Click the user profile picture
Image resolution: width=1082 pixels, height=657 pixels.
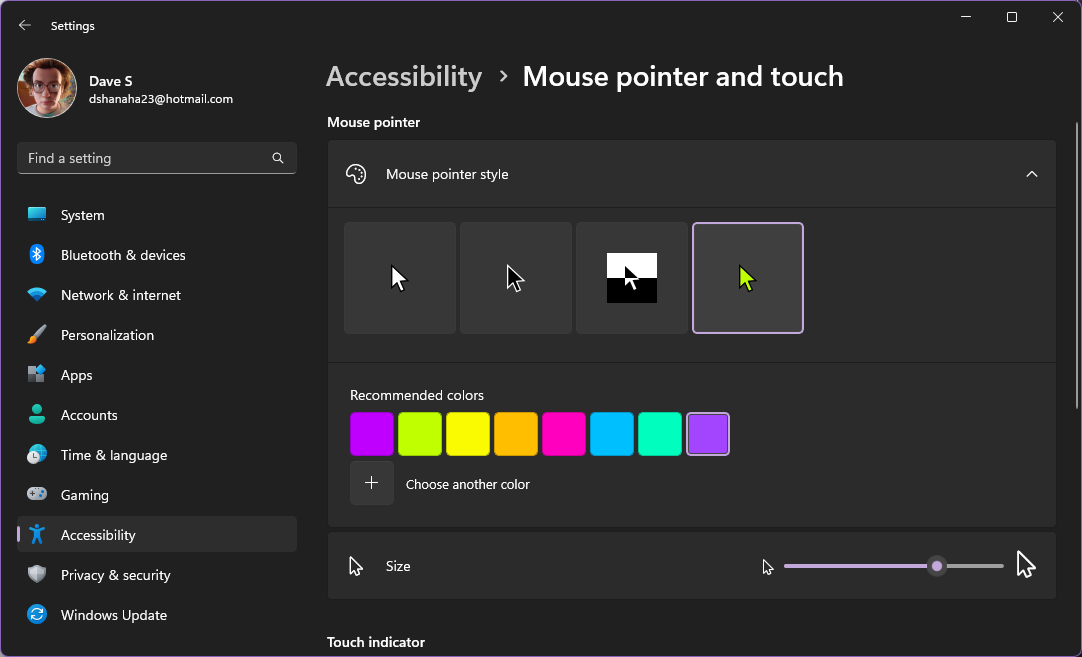(46, 87)
